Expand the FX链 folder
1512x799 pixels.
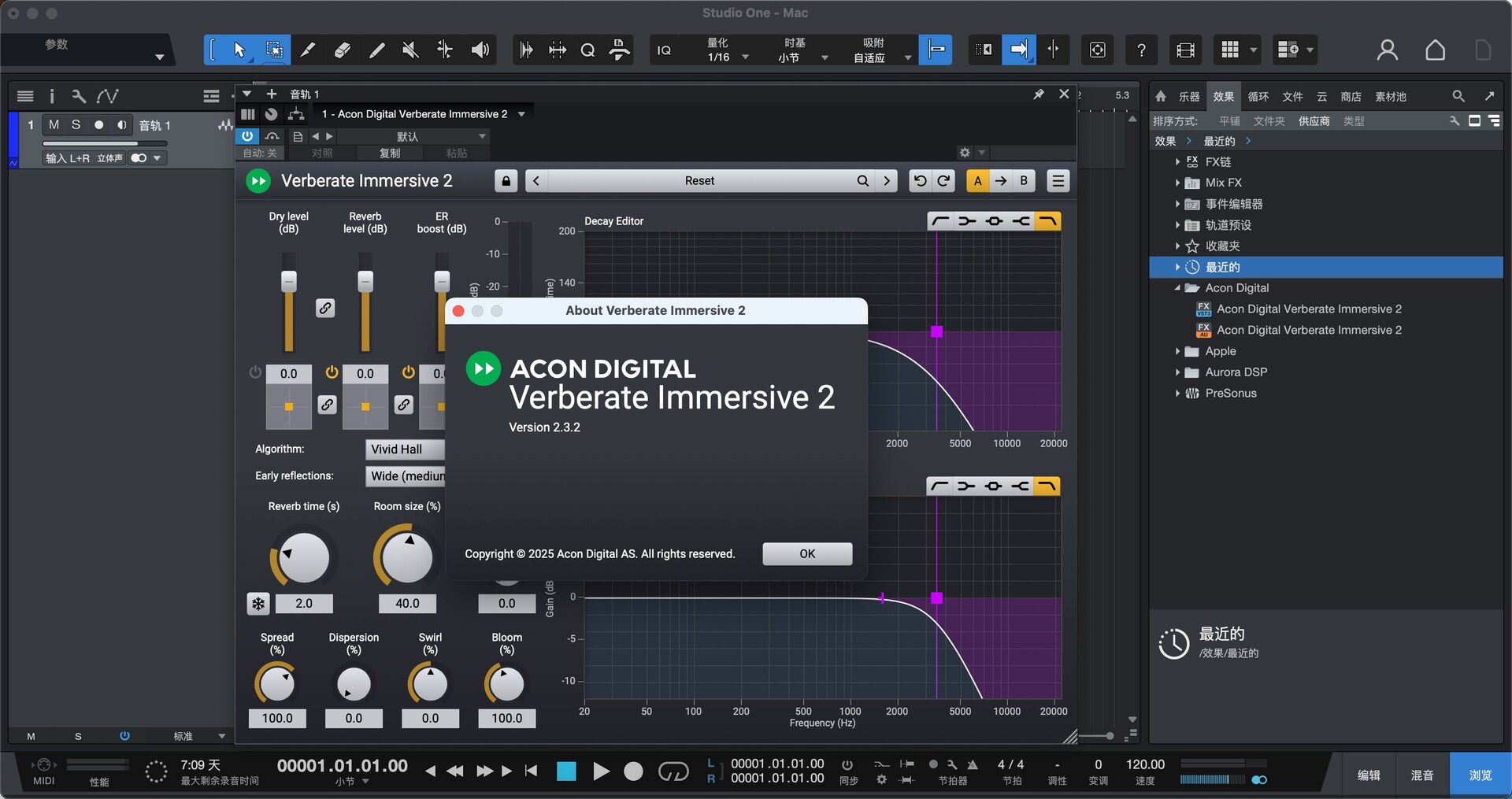click(1177, 162)
